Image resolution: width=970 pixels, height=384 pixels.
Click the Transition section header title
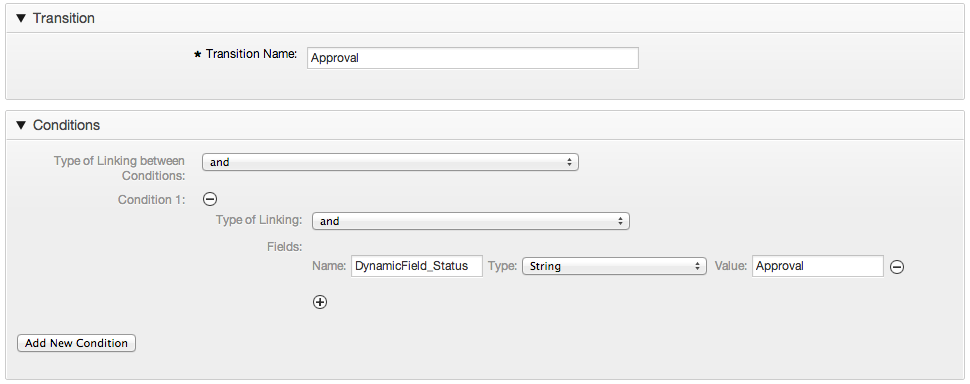pos(64,19)
